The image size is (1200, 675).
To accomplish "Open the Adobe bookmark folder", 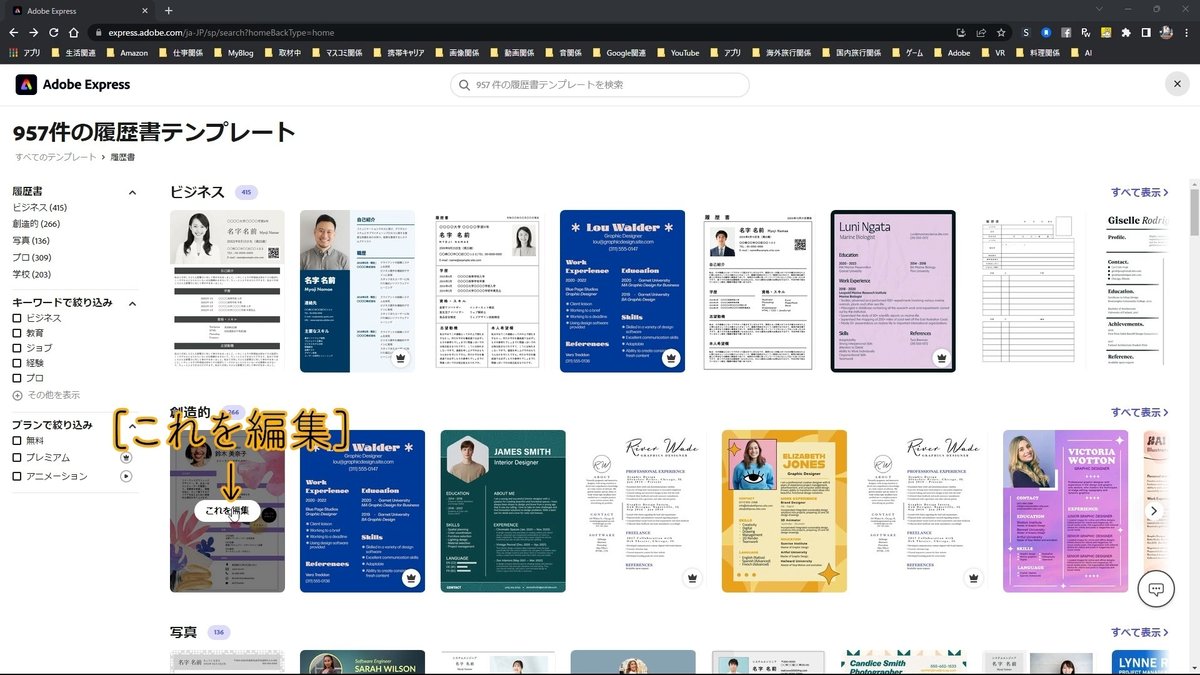I will (951, 53).
